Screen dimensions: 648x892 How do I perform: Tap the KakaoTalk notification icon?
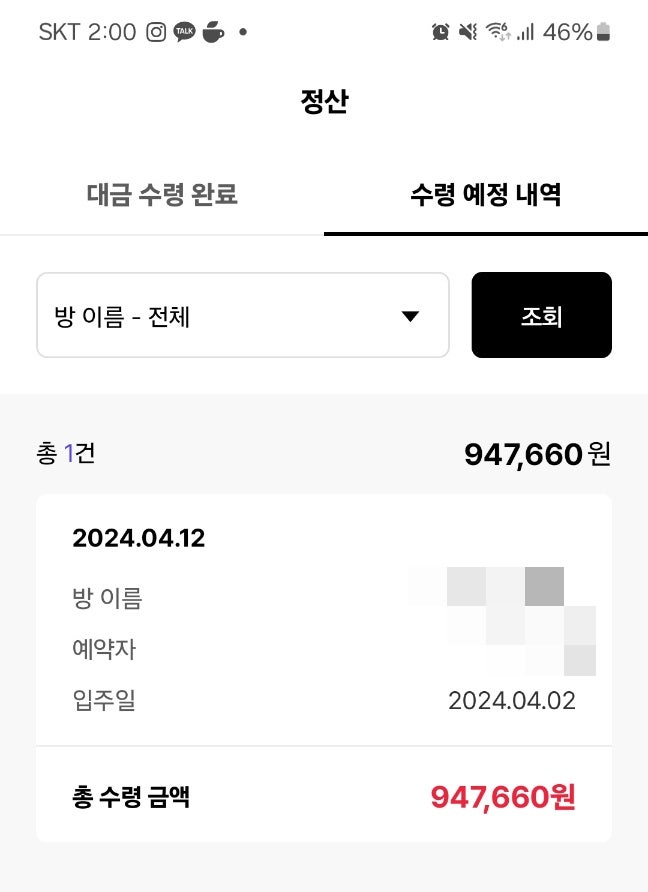184,32
